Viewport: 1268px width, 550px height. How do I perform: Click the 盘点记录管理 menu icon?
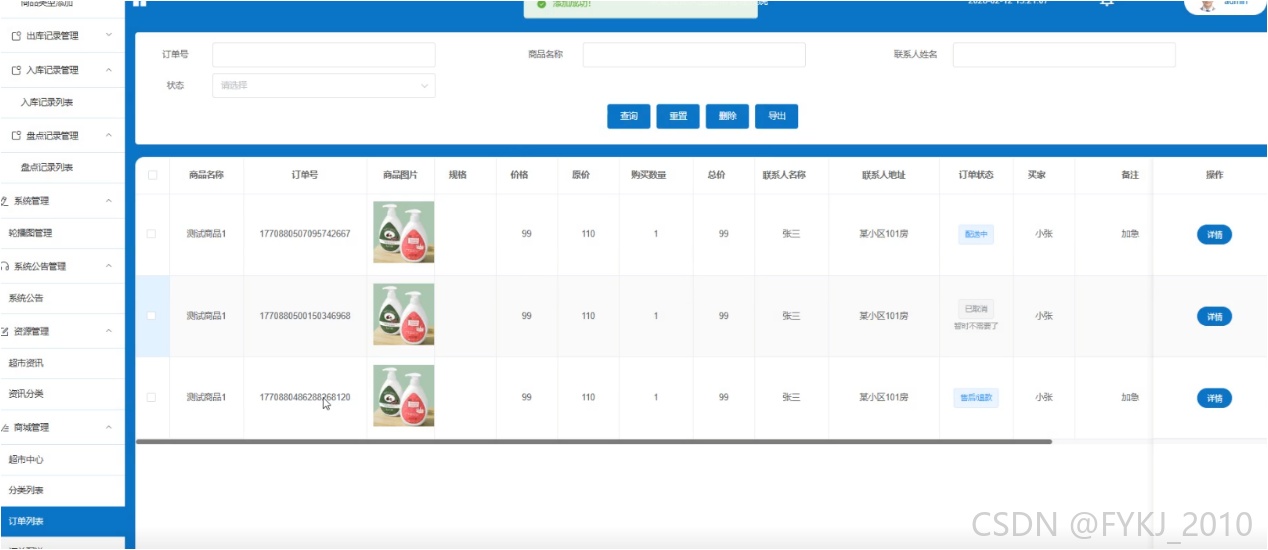coord(16,136)
